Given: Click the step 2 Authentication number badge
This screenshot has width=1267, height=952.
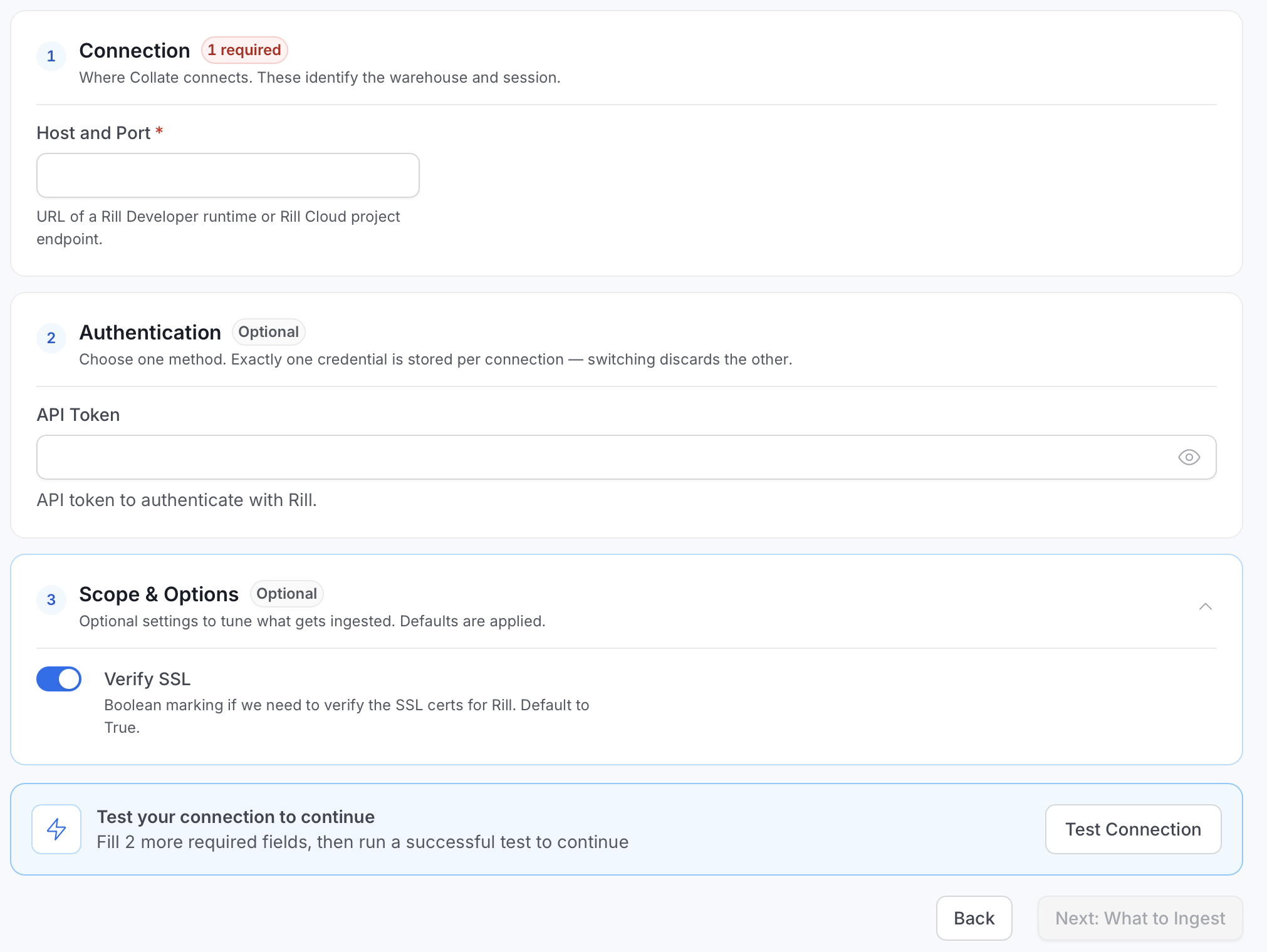Looking at the screenshot, I should point(51,338).
